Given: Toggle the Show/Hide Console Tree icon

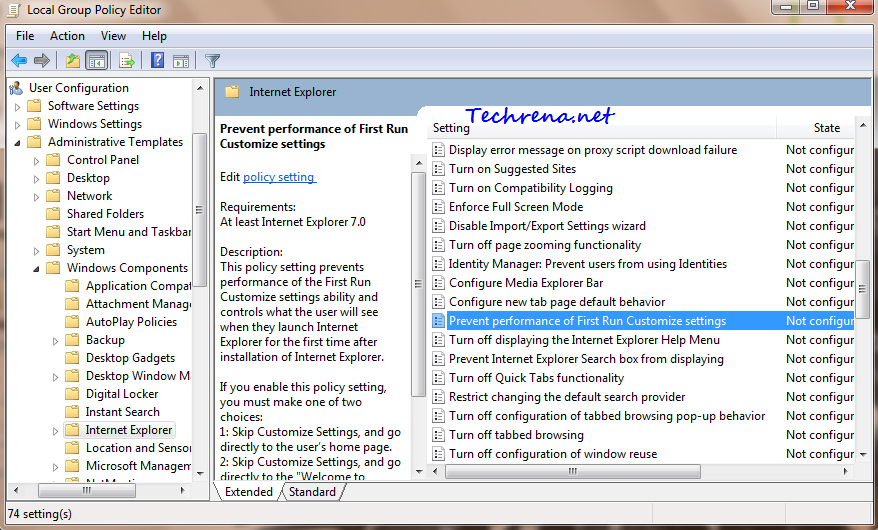Looking at the screenshot, I should 96,60.
